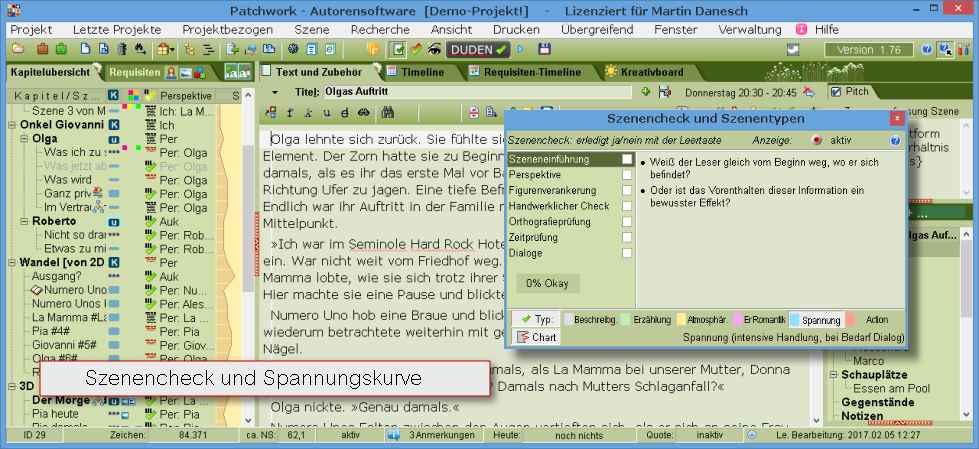The height and width of the screenshot is (449, 979).
Task: Check the Dialoge checkbox
Action: (x=627, y=253)
